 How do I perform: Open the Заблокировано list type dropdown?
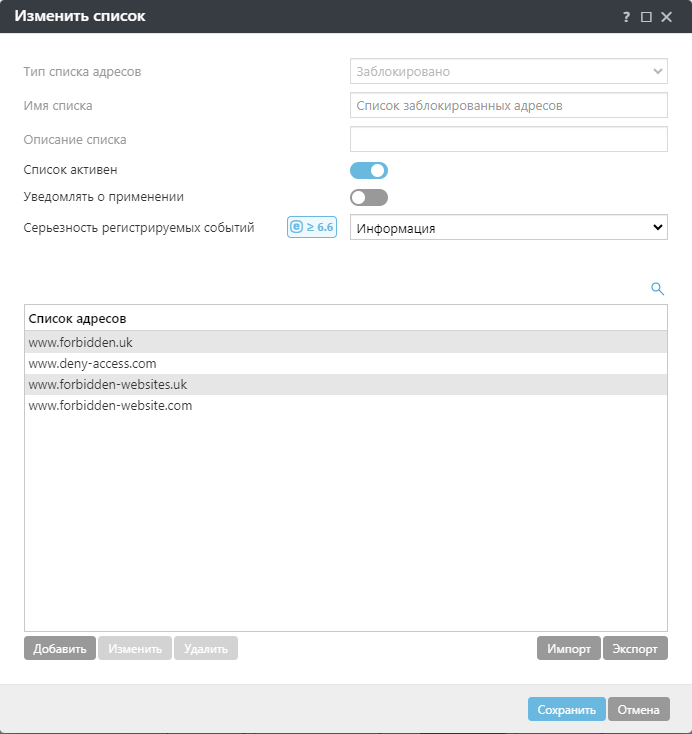pyautogui.click(x=508, y=72)
